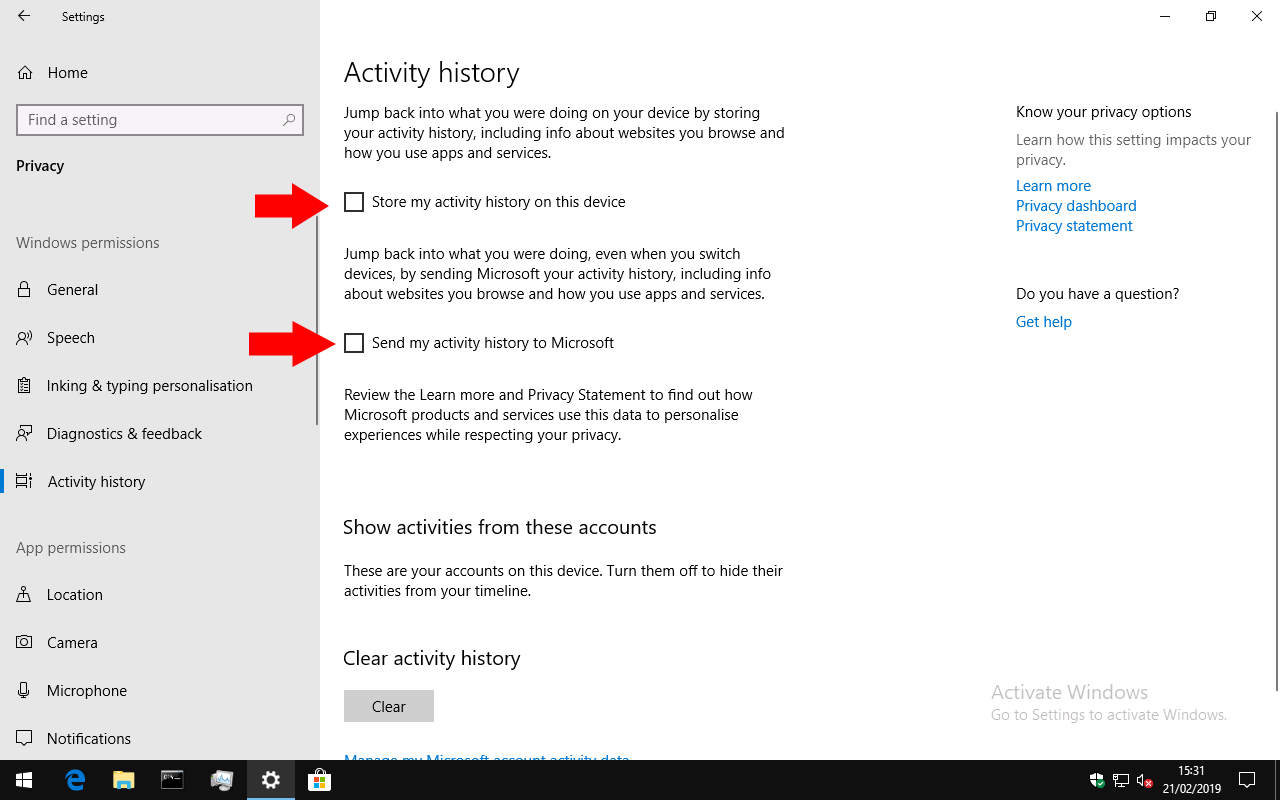Open Inking & typing personalisation
Screen dimensions: 1280x800
[x=160, y=386]
